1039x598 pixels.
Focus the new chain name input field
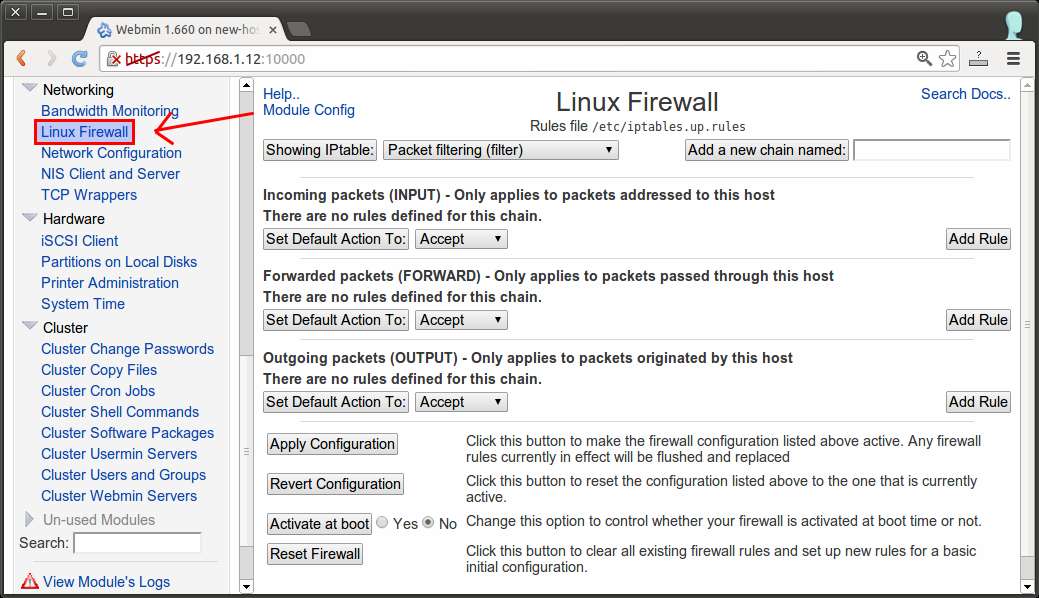(x=932, y=150)
